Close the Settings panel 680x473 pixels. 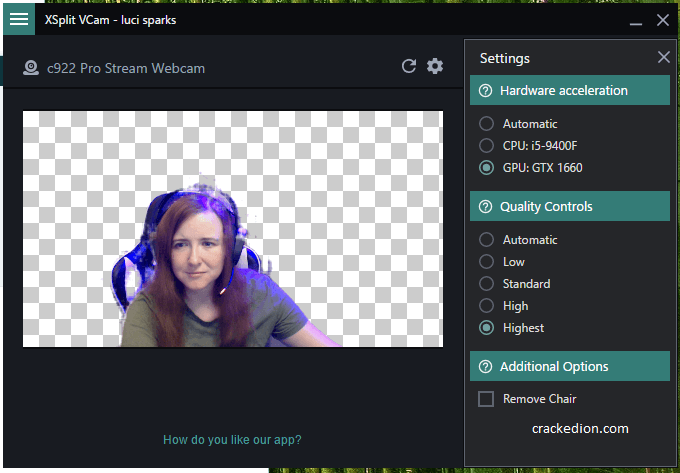pos(664,57)
